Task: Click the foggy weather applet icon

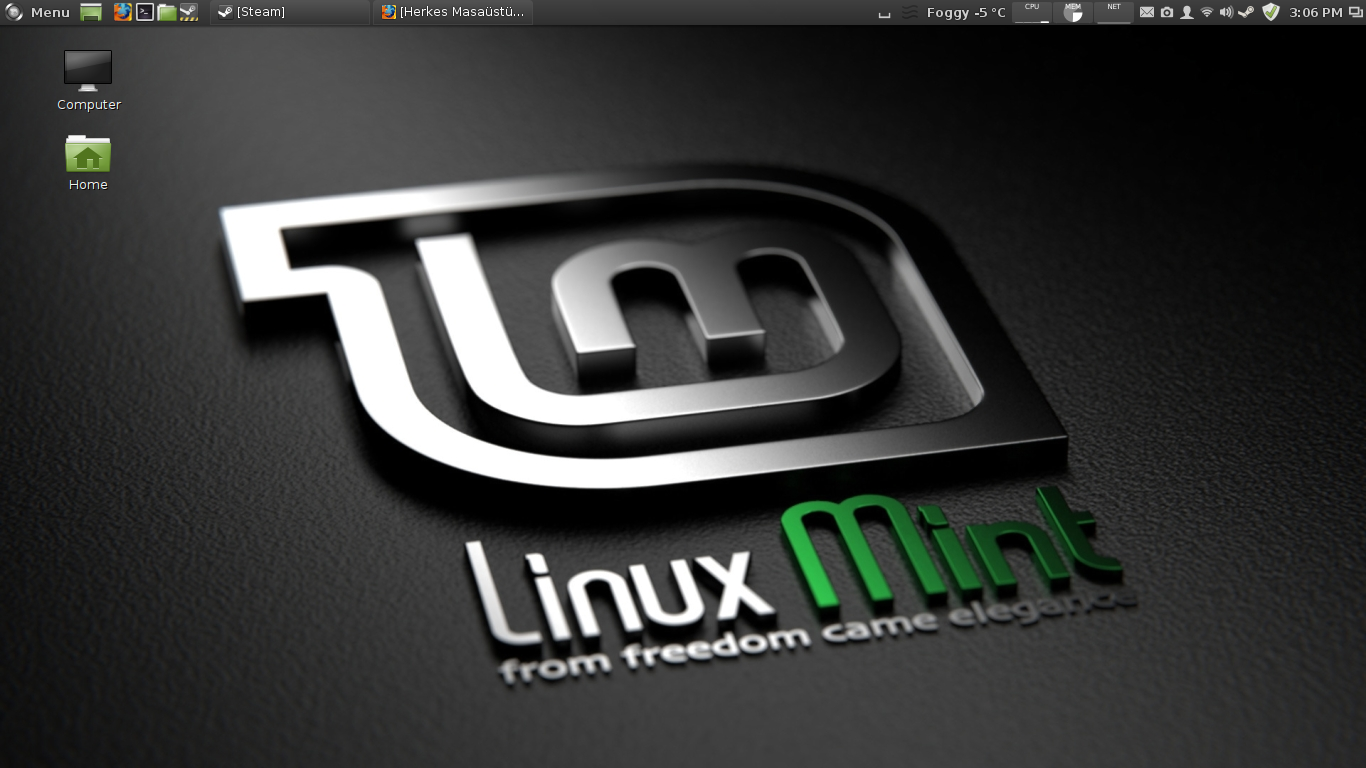Action: (909, 12)
